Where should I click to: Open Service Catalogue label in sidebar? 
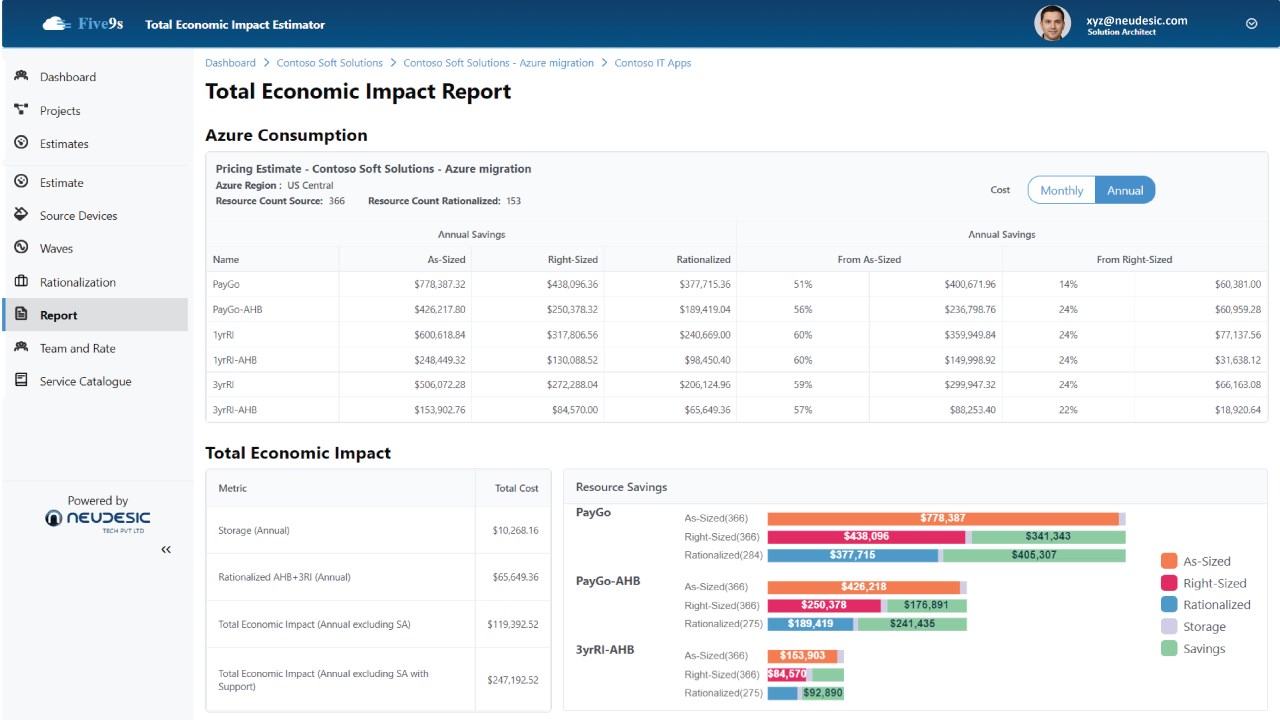click(x=85, y=382)
